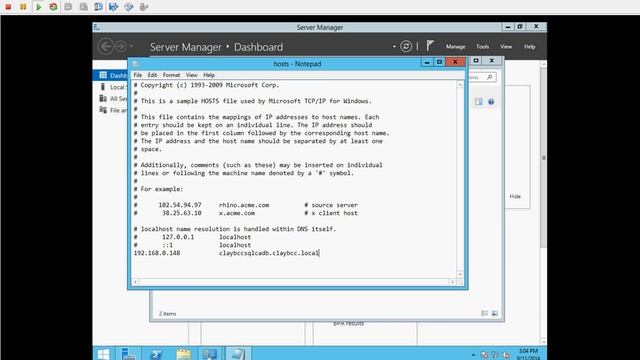This screenshot has width=640, height=360.
Task: Open Notepad Edit menu
Action: [x=152, y=75]
